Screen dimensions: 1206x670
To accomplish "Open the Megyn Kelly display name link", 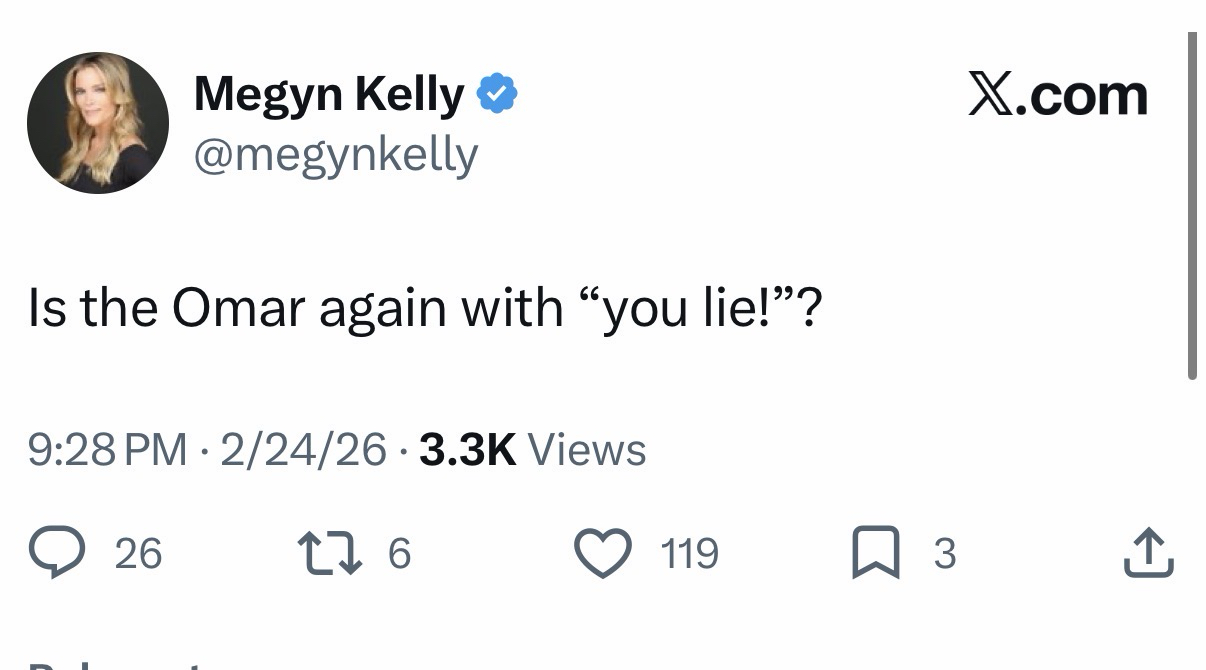I will [x=329, y=94].
